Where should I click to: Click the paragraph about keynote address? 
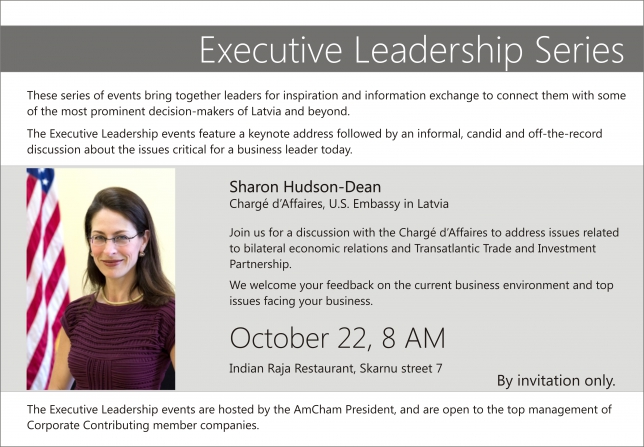pyautogui.click(x=315, y=141)
